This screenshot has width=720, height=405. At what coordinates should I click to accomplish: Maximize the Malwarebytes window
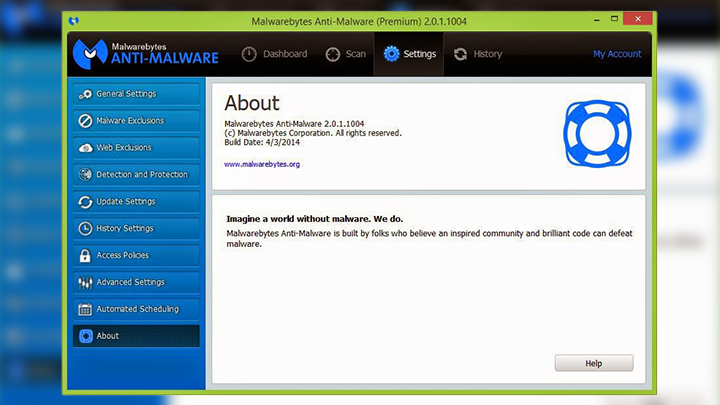point(614,19)
